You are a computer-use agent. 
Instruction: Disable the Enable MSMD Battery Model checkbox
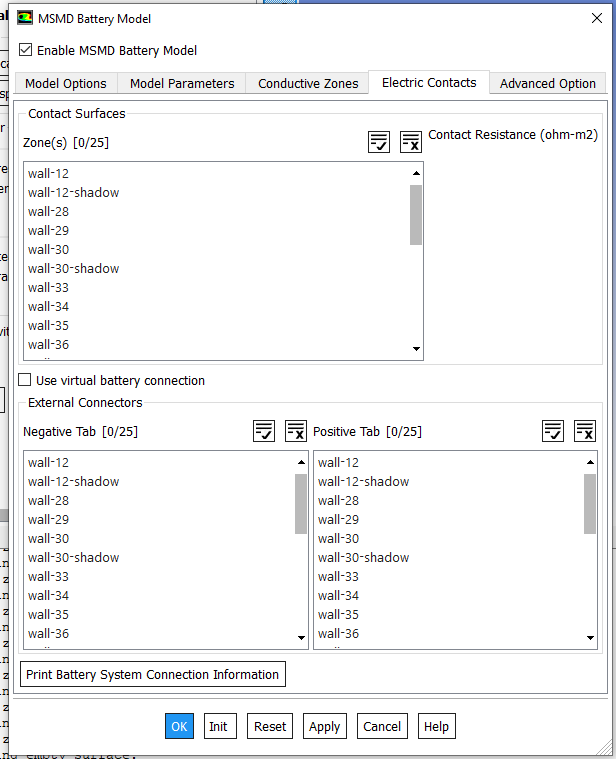point(26,50)
